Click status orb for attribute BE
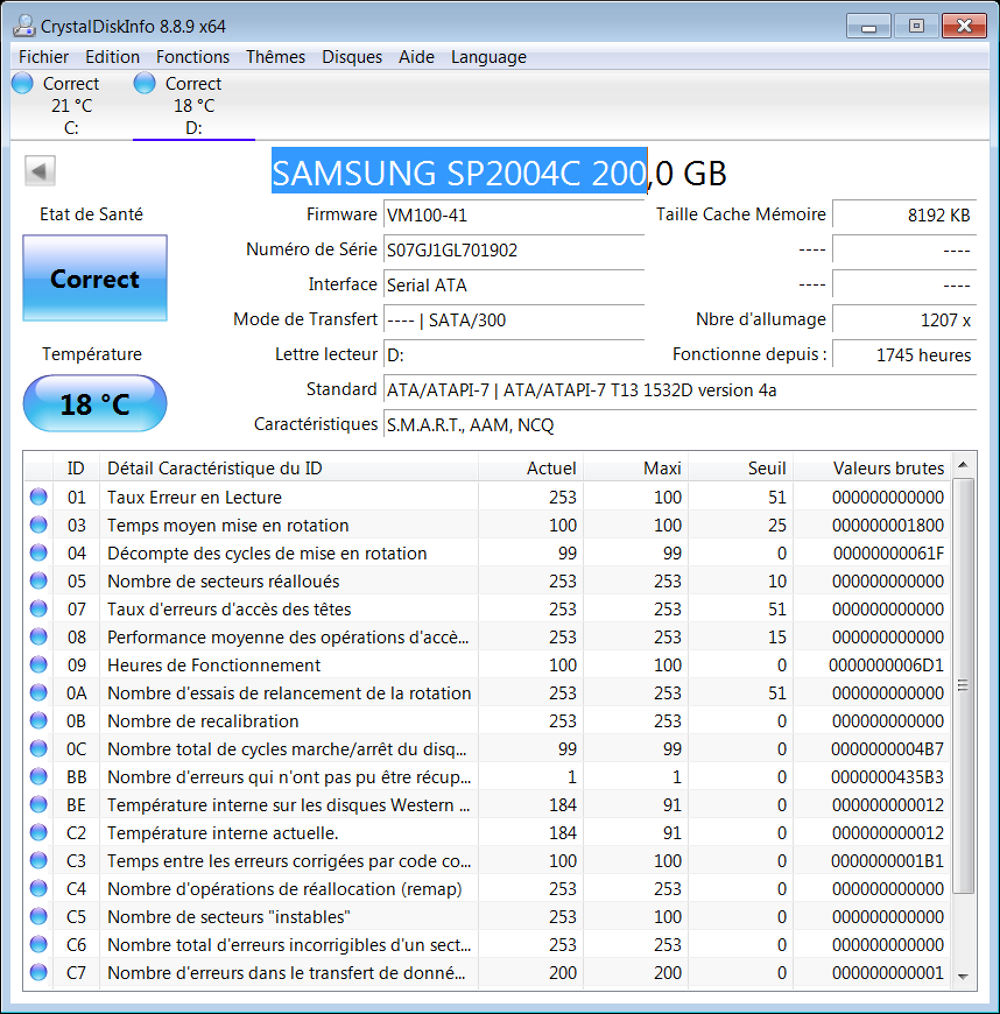Viewport: 1000px width, 1014px height. (39, 804)
